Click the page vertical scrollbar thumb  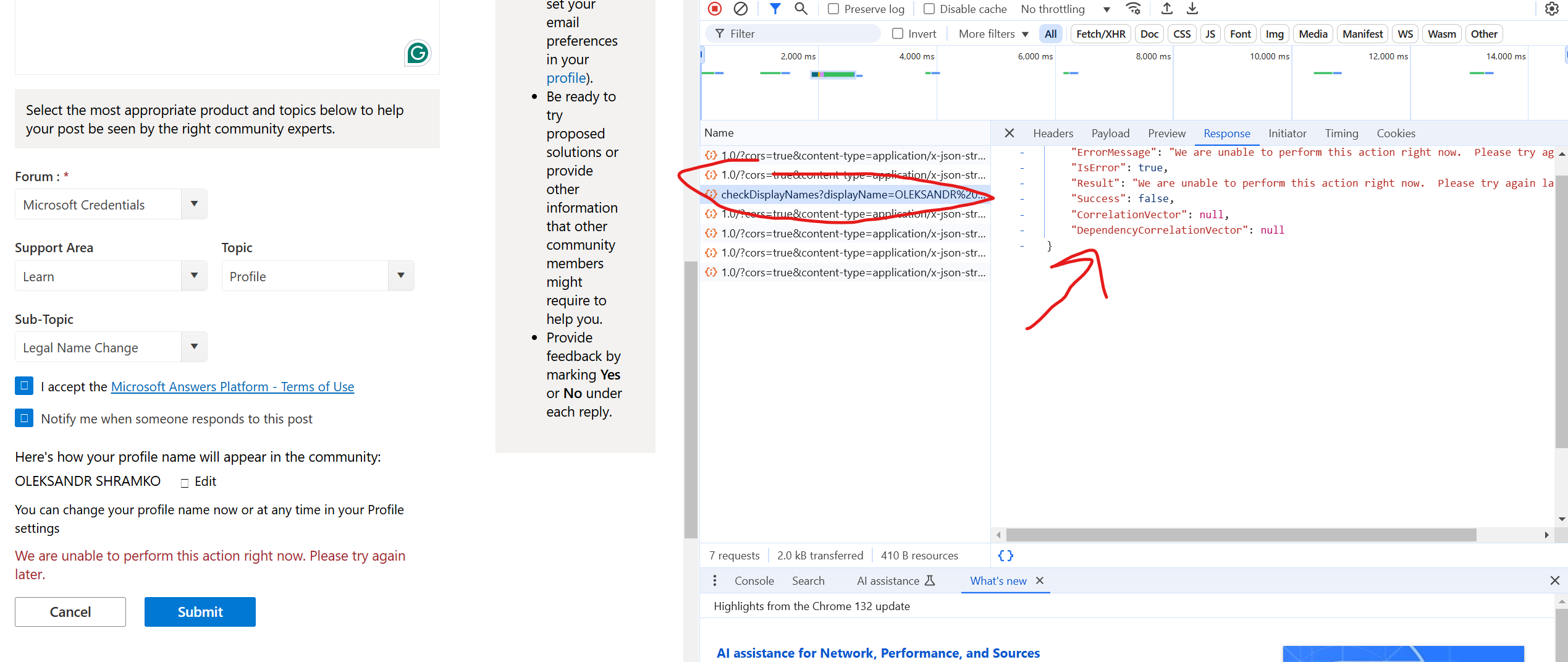[x=691, y=399]
